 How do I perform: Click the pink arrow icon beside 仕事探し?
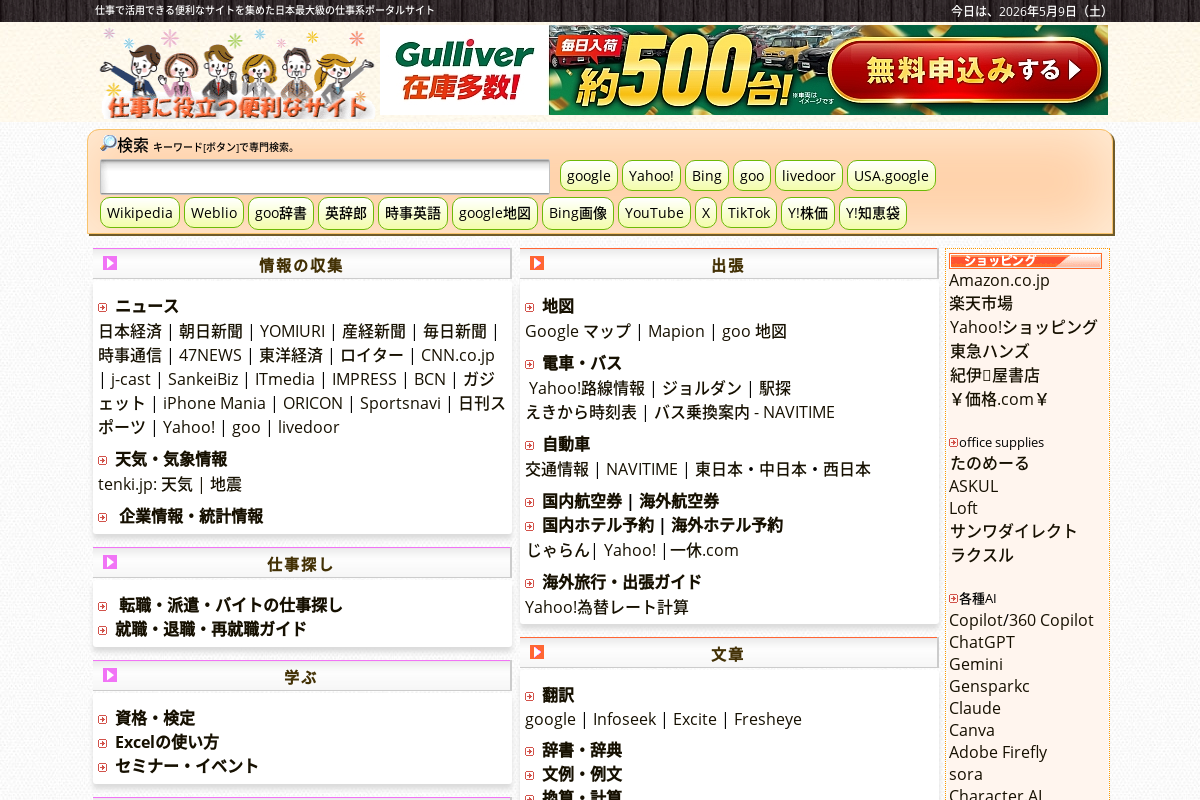point(110,562)
